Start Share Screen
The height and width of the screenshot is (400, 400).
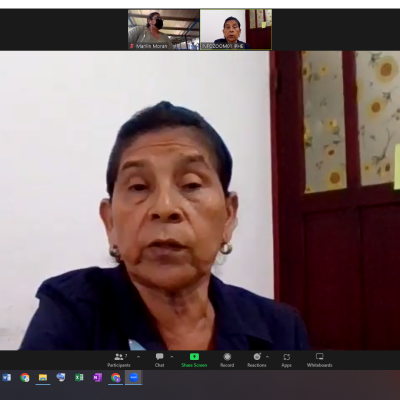[x=194, y=360]
